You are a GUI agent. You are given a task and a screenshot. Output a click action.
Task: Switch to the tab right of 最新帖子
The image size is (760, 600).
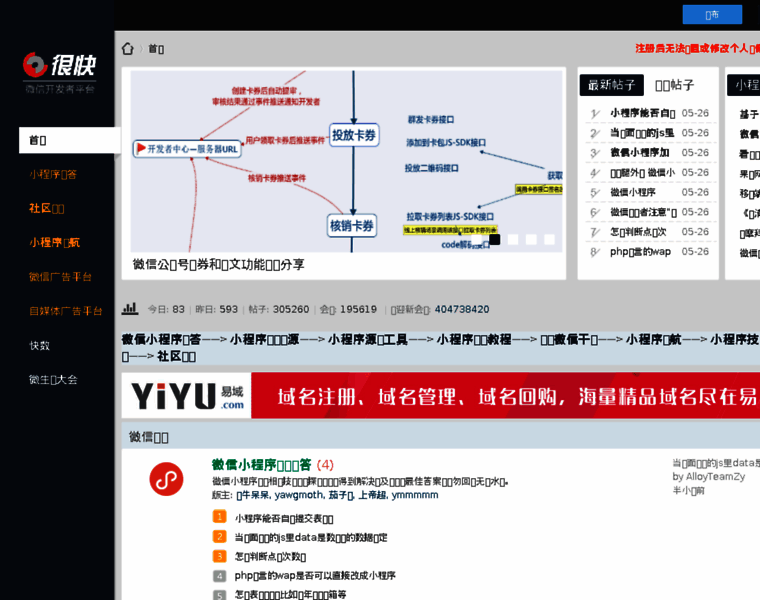(x=675, y=85)
